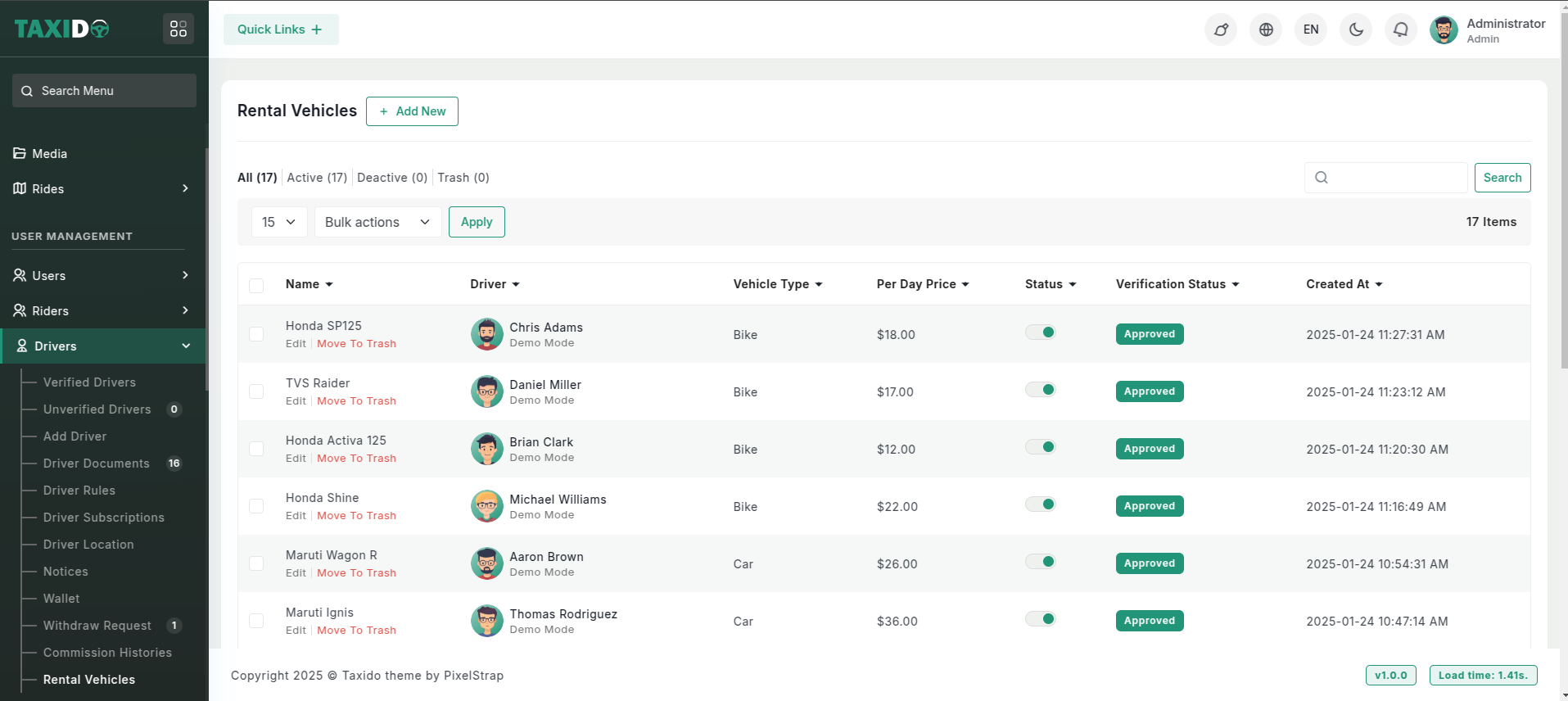Open the notifications bell icon
The height and width of the screenshot is (701, 1568).
coord(1401,29)
